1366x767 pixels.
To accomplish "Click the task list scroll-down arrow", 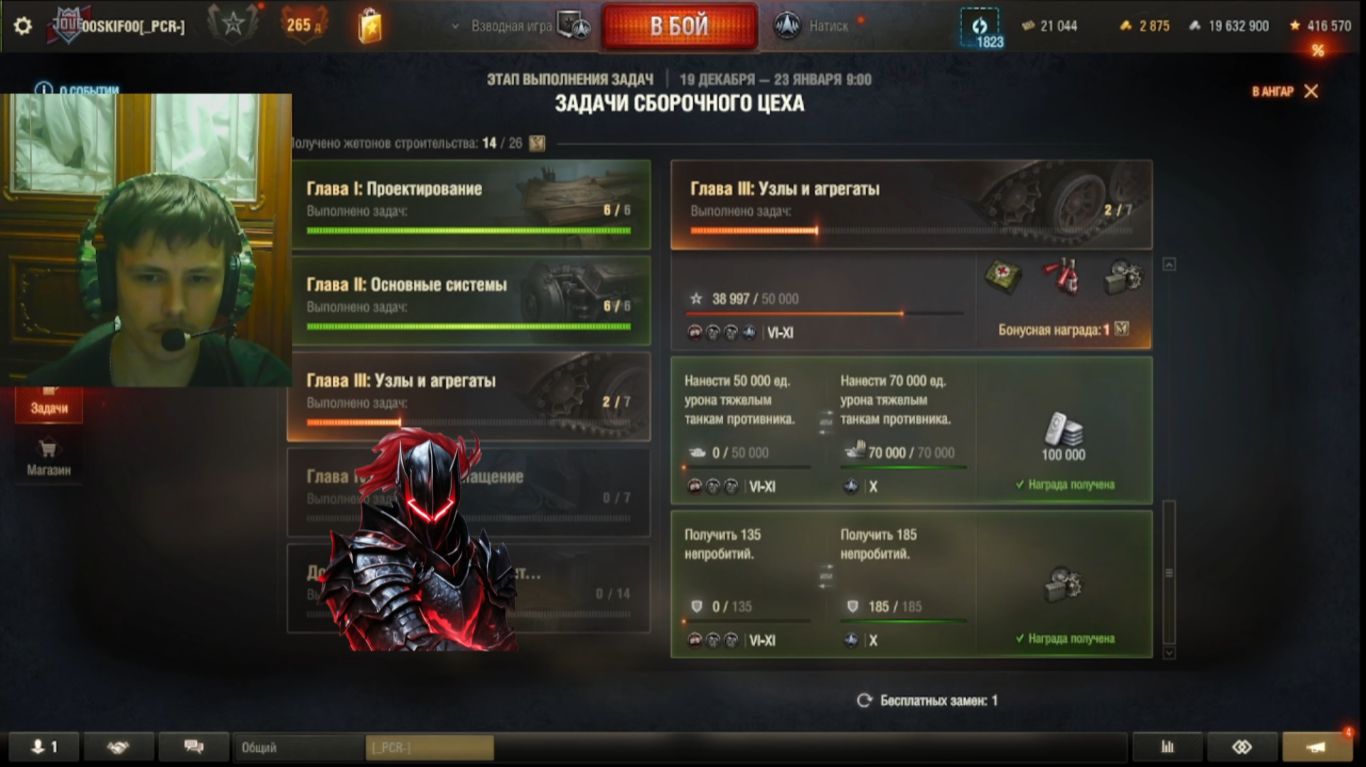I will (1169, 652).
